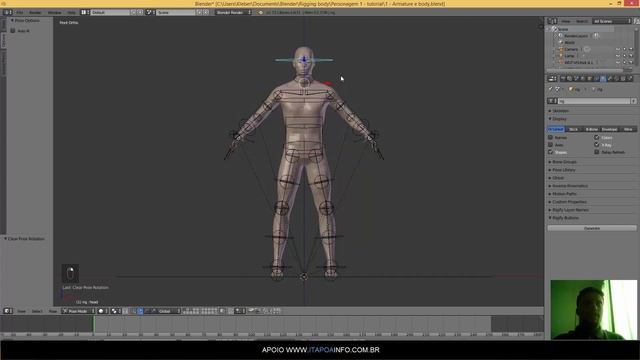640x360 pixels.
Task: Open the Select menu in 3D View header
Action: point(37,311)
